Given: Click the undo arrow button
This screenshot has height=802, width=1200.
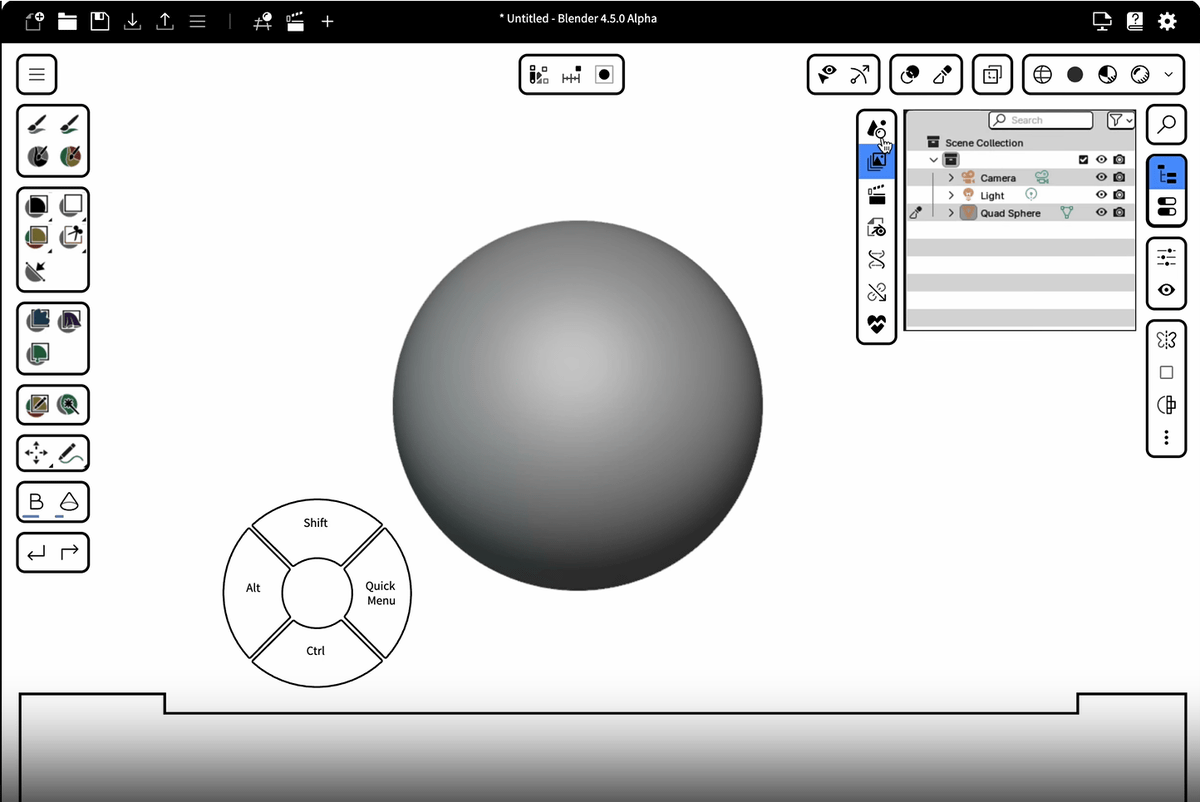Looking at the screenshot, I should tap(37, 552).
